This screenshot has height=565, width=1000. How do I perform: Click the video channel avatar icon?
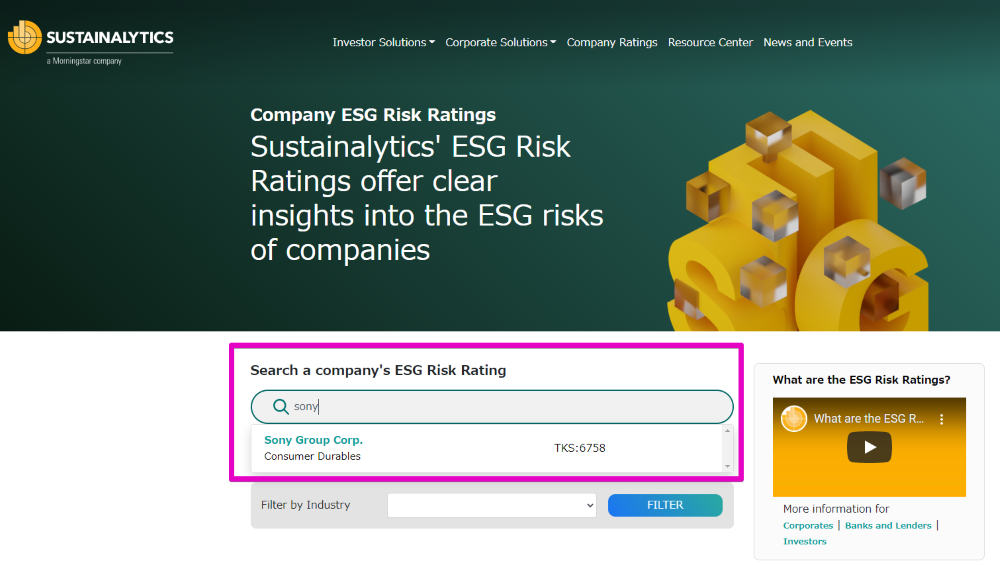pos(794,419)
